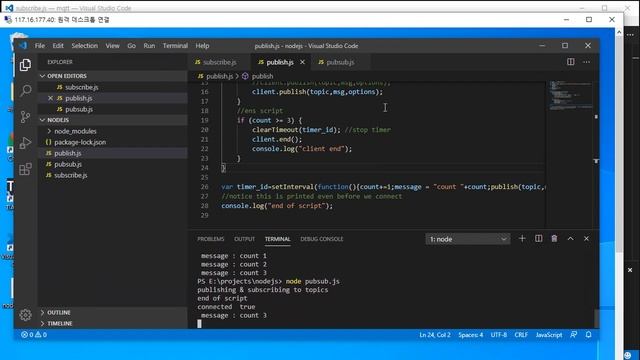640x360 pixels.
Task: Expand the OUTLINE section
Action: (113, 312)
